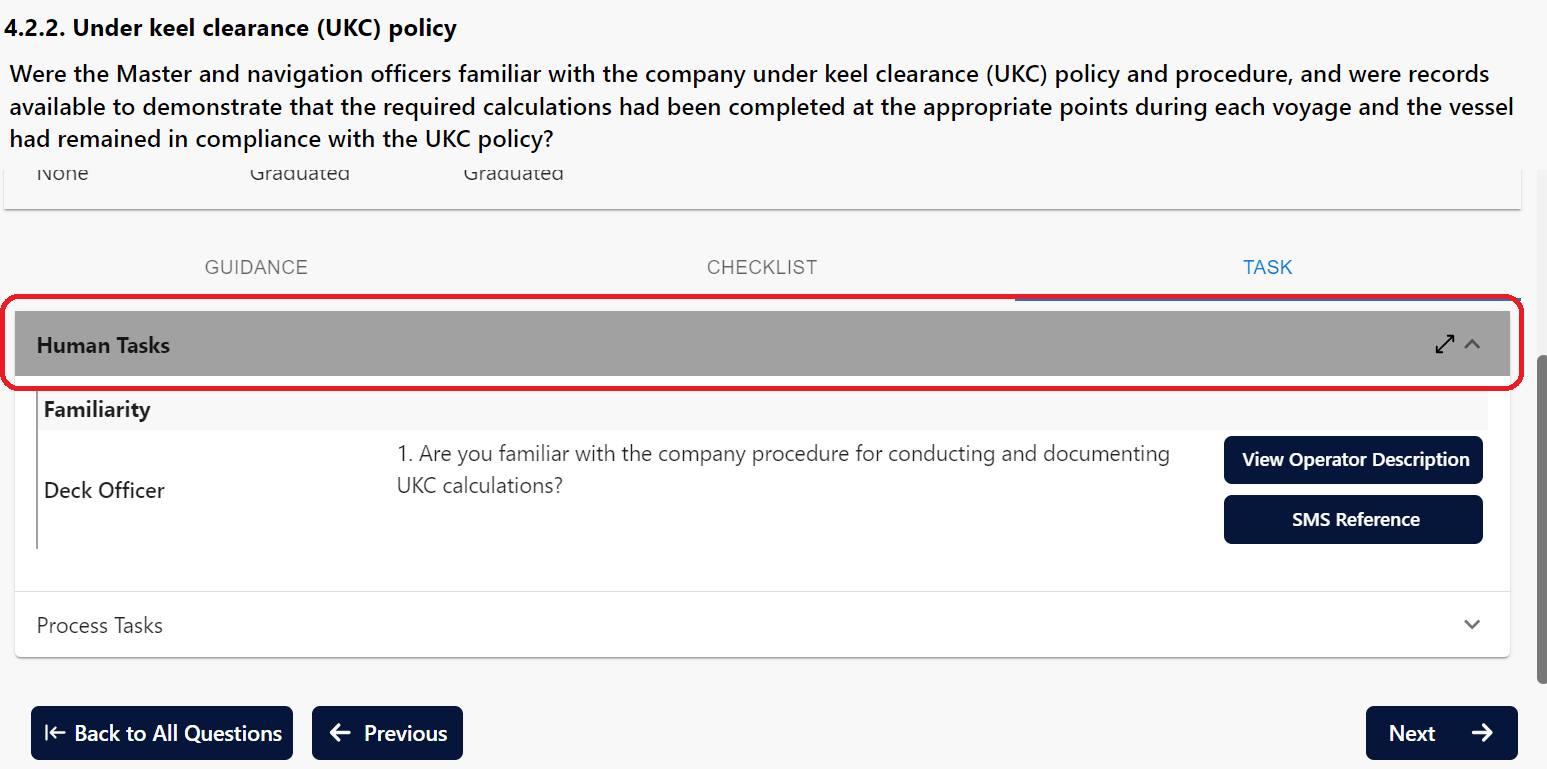Click the left arrow icon on Previous

tap(341, 733)
